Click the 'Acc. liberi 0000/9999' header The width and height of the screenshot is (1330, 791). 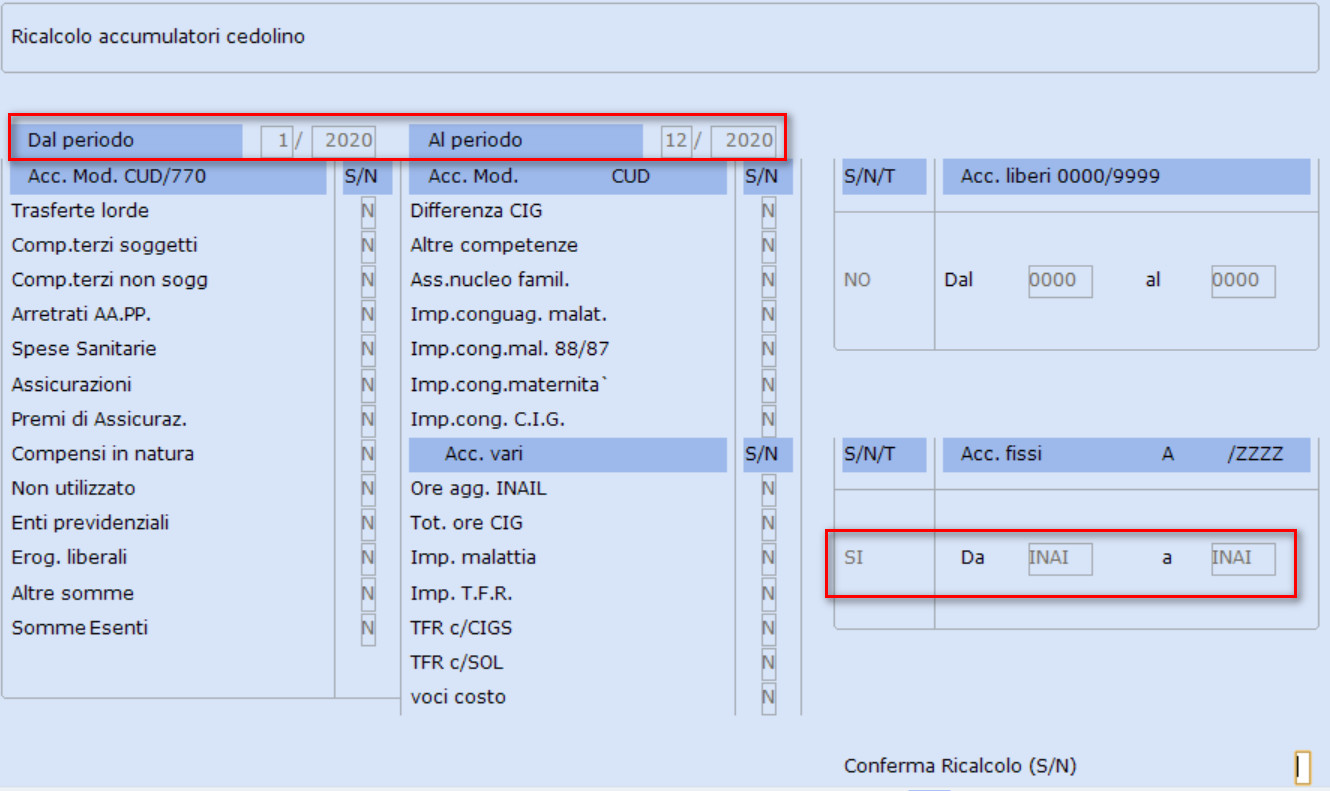(1126, 177)
